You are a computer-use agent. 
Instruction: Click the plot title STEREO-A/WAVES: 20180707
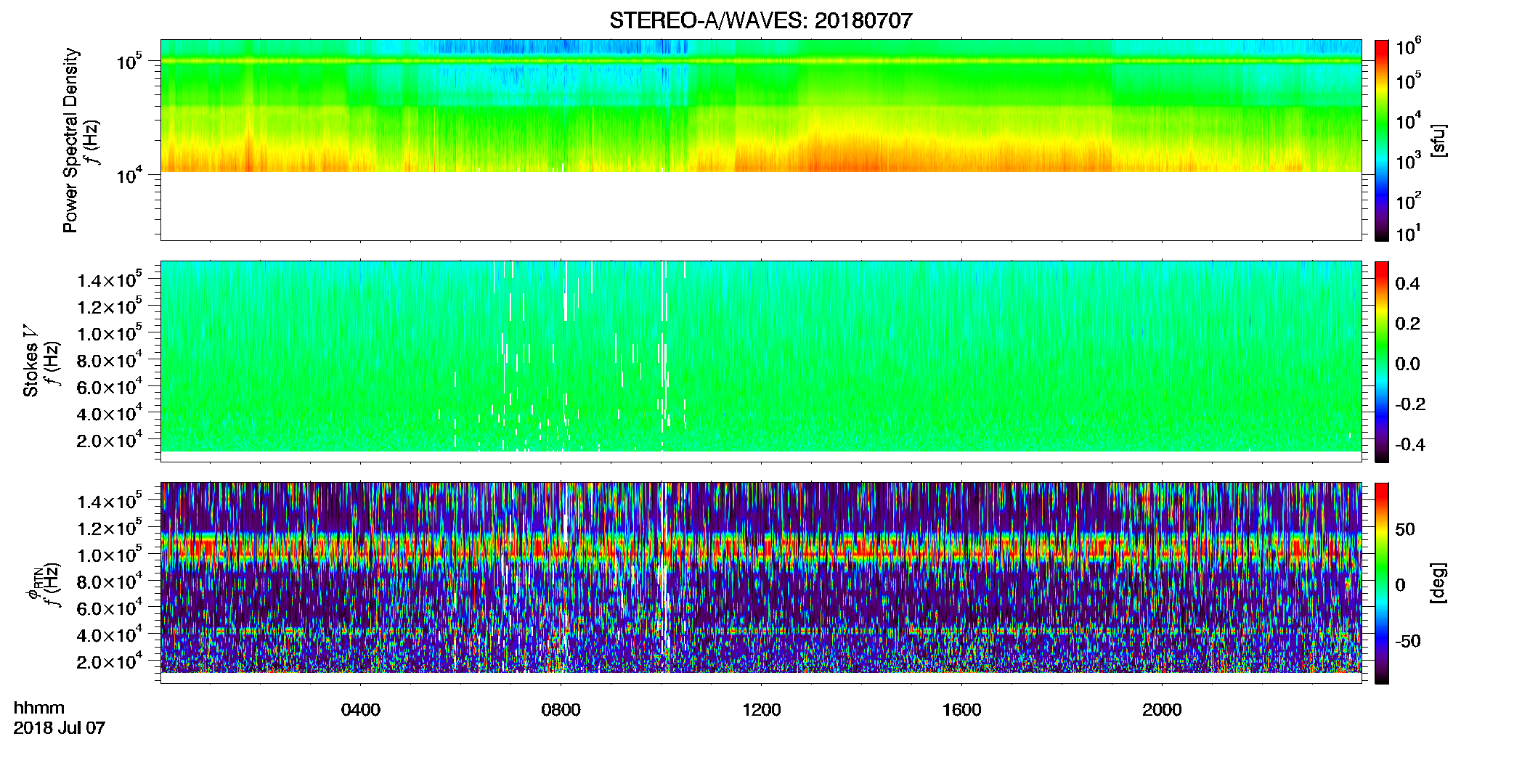(760, 20)
